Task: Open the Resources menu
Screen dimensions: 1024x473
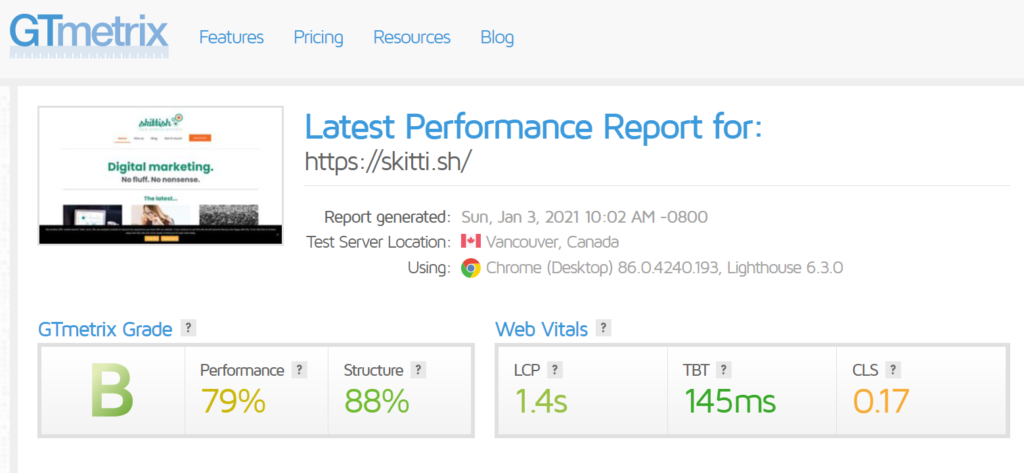Action: pos(411,37)
